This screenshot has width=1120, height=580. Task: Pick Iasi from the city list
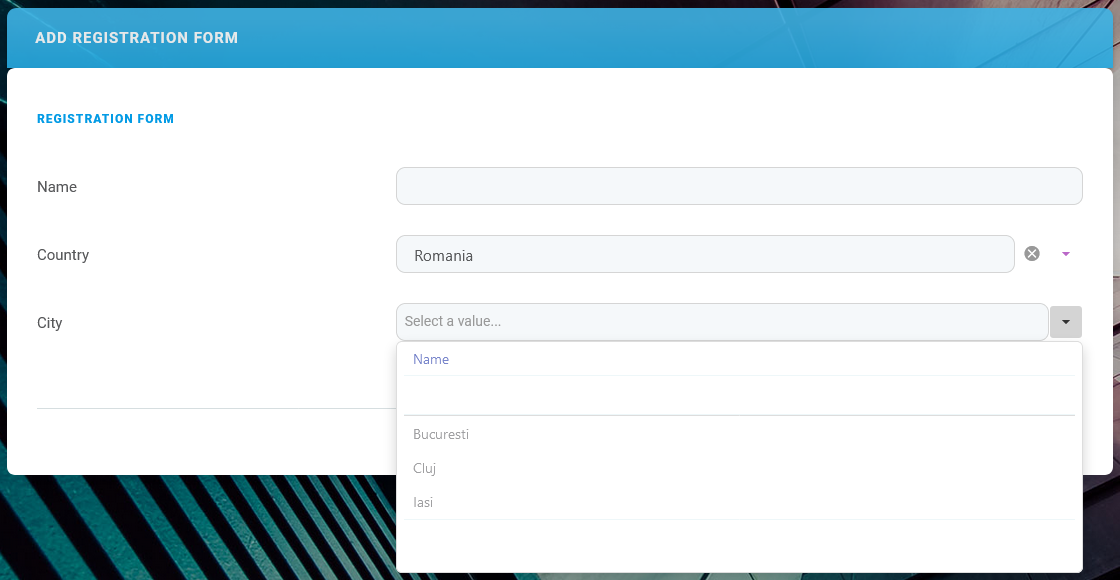click(x=423, y=502)
